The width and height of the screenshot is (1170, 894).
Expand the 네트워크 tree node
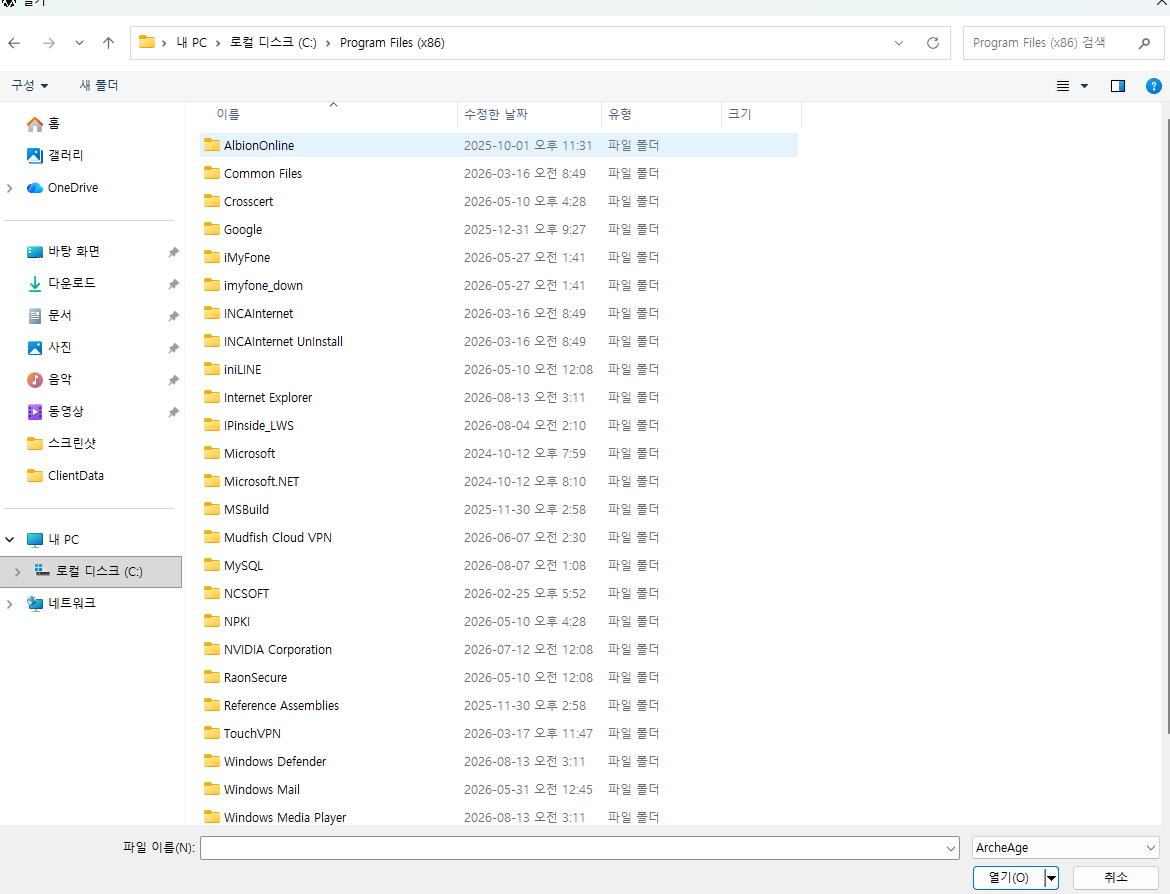[x=10, y=604]
